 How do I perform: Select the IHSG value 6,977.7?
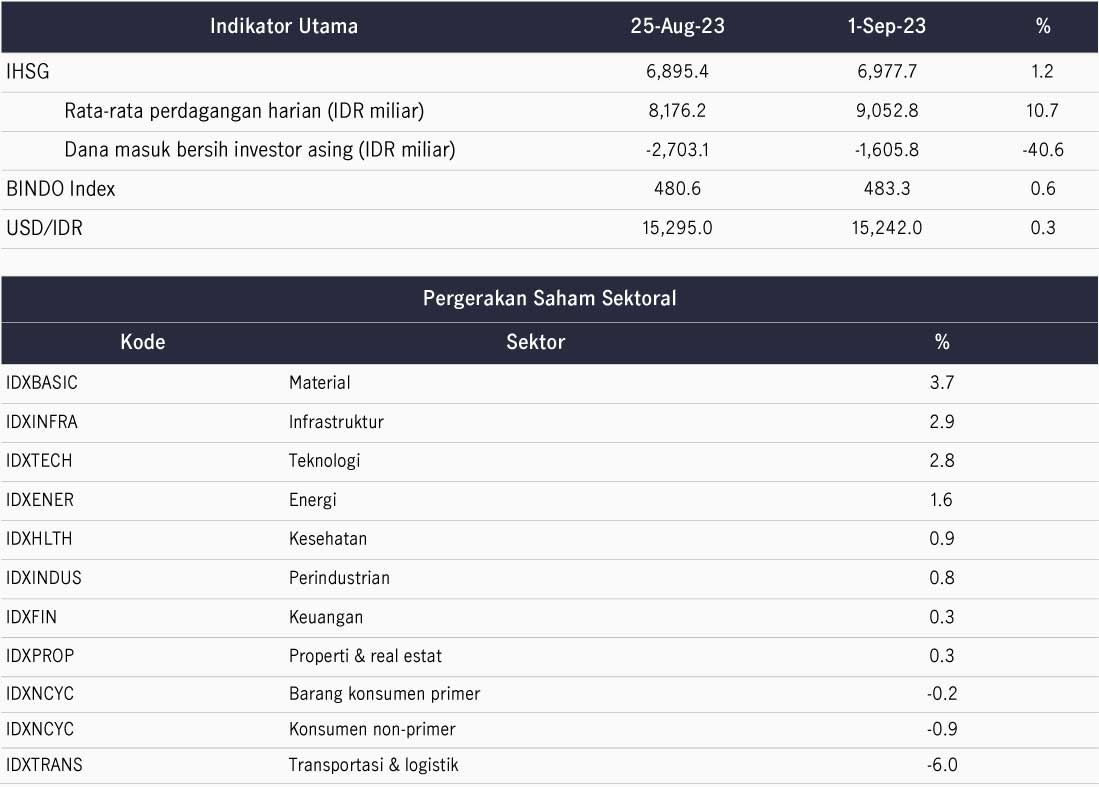point(887,71)
